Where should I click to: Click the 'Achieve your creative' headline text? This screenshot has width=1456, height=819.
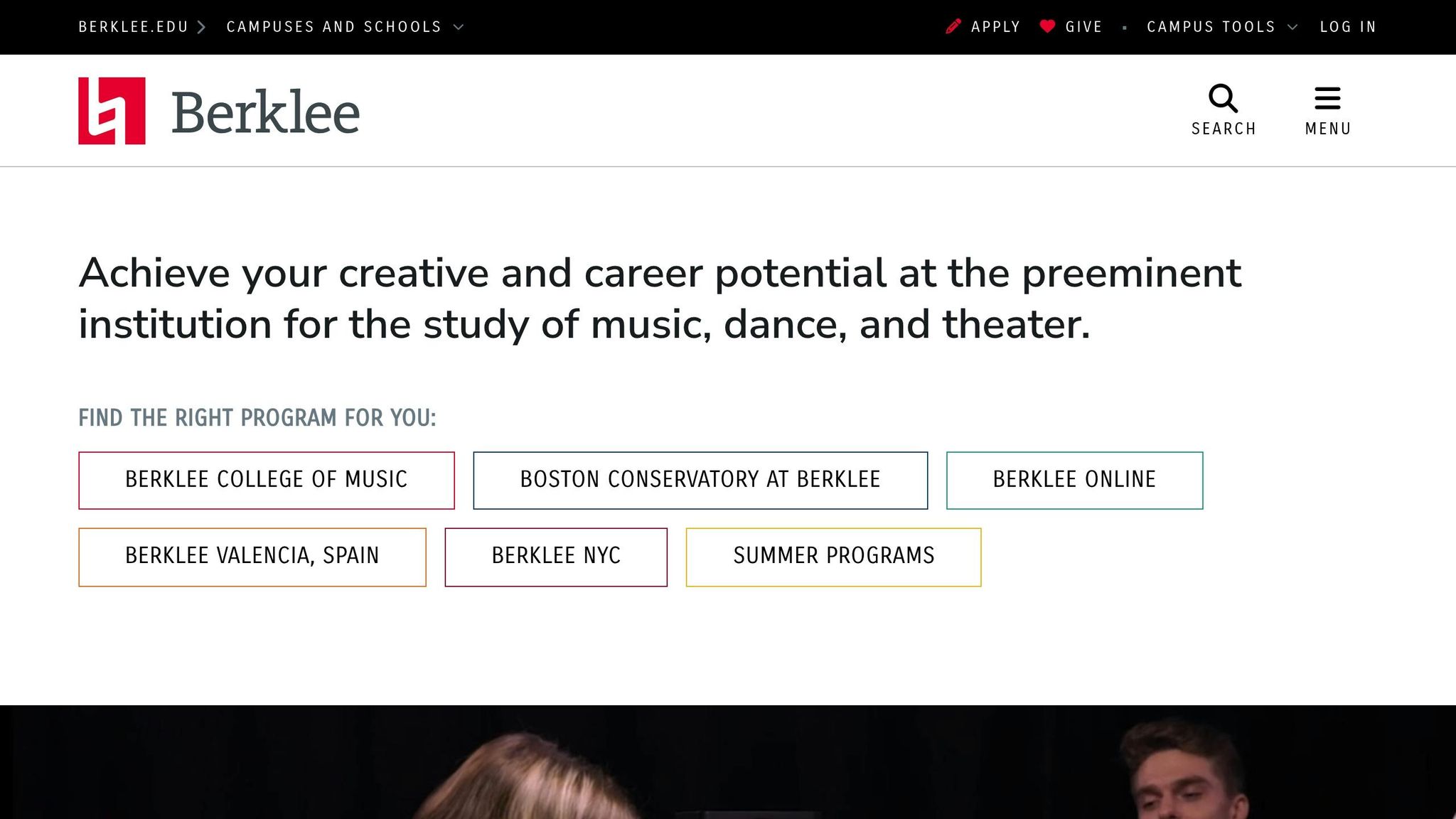tap(660, 299)
